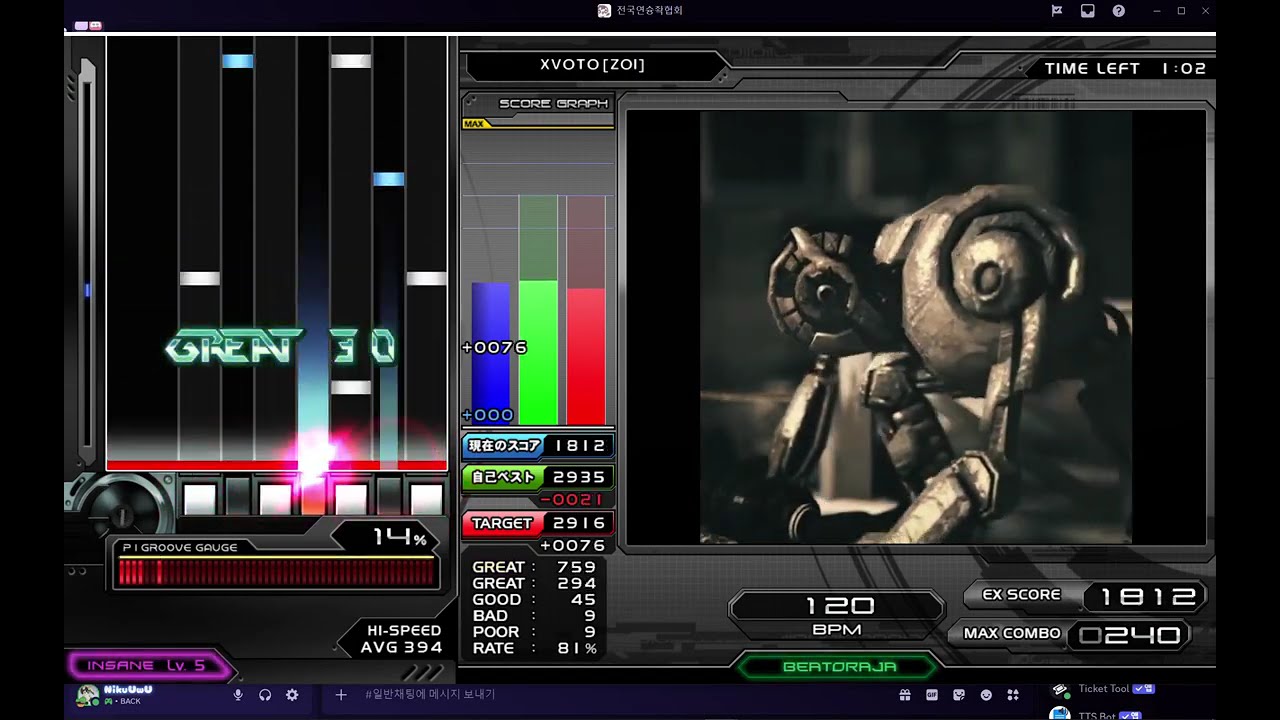
Task: Click the server icon in title bar
Action: [604, 11]
